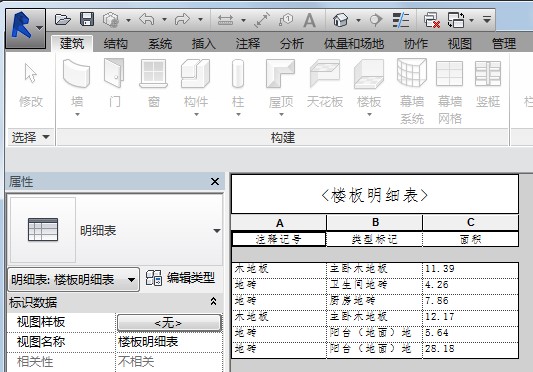The image size is (533, 372).
Task: Select the Column tool
Action: [x=238, y=88]
